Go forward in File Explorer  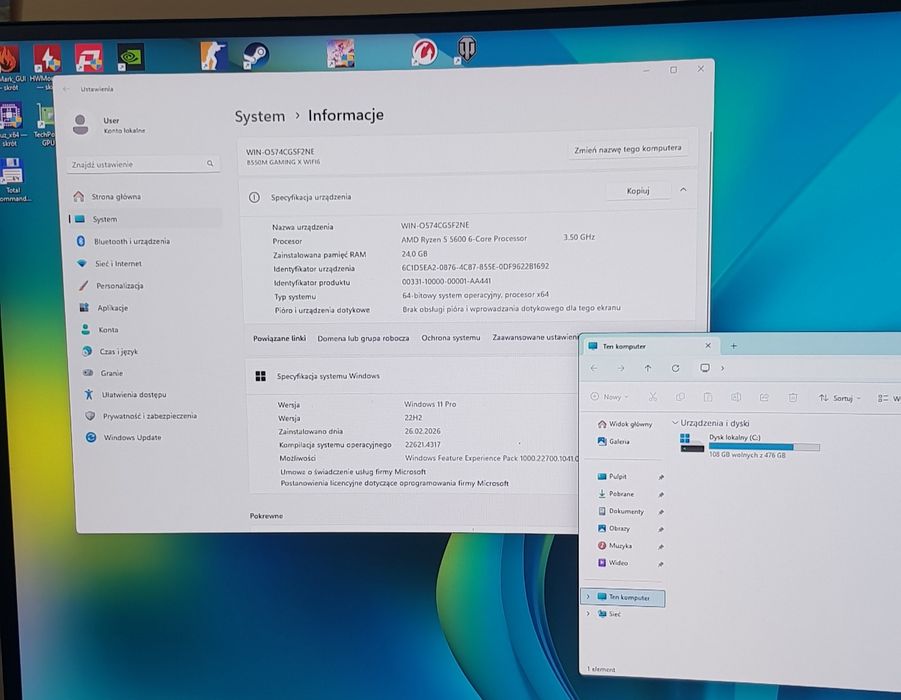(x=621, y=368)
